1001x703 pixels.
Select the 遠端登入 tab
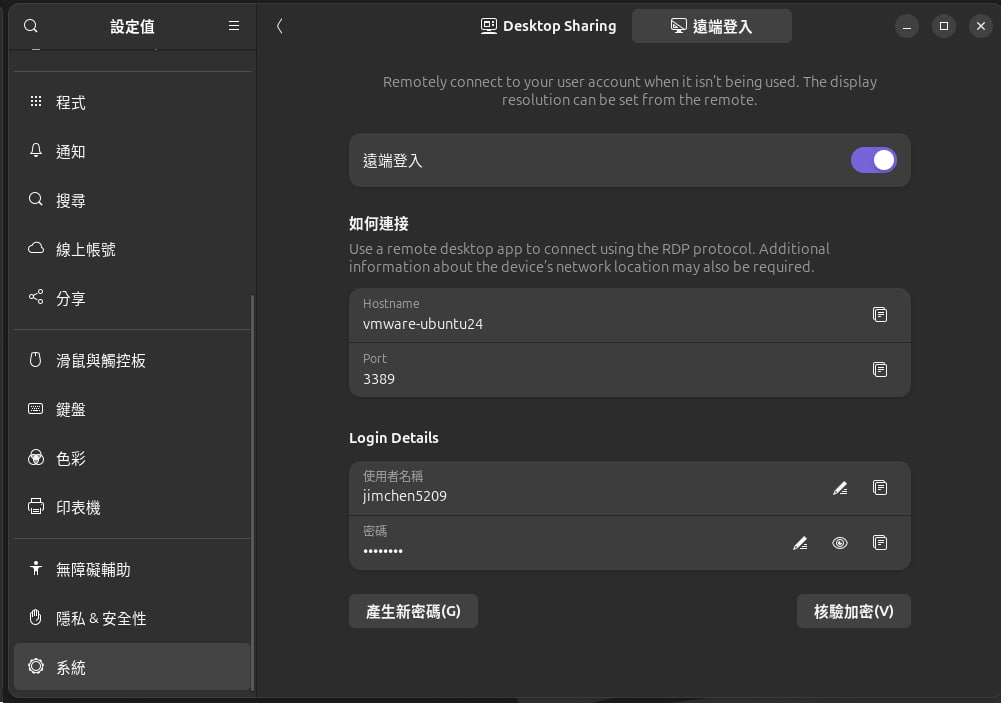(x=711, y=26)
